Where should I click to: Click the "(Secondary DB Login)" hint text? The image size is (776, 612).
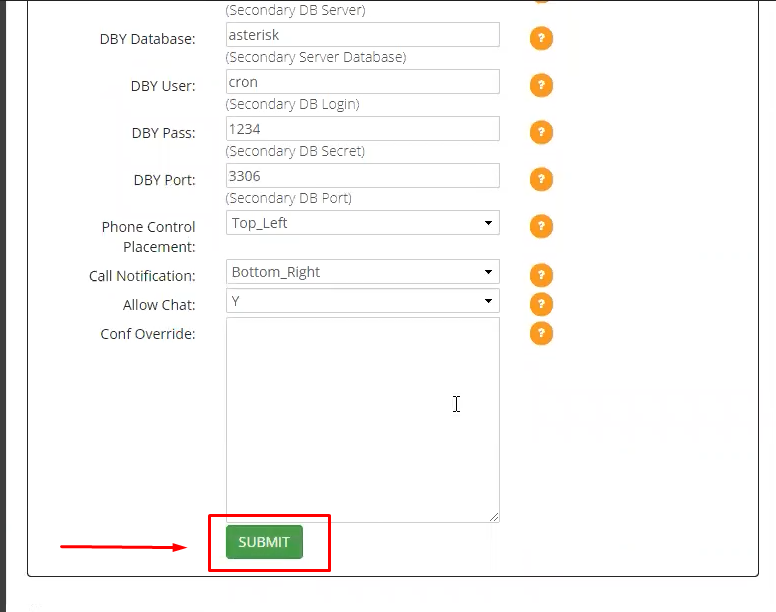(292, 104)
